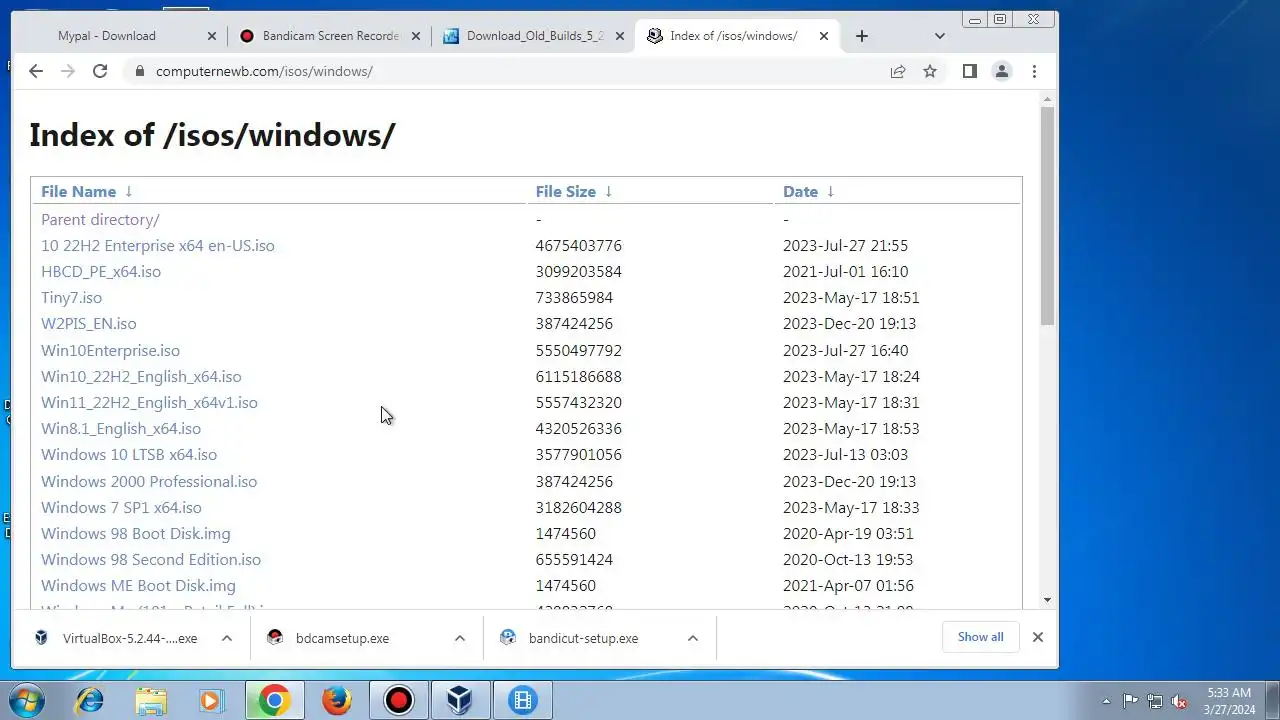Open Windows Media Player taskbar icon
The height and width of the screenshot is (720, 1280).
[212, 701]
